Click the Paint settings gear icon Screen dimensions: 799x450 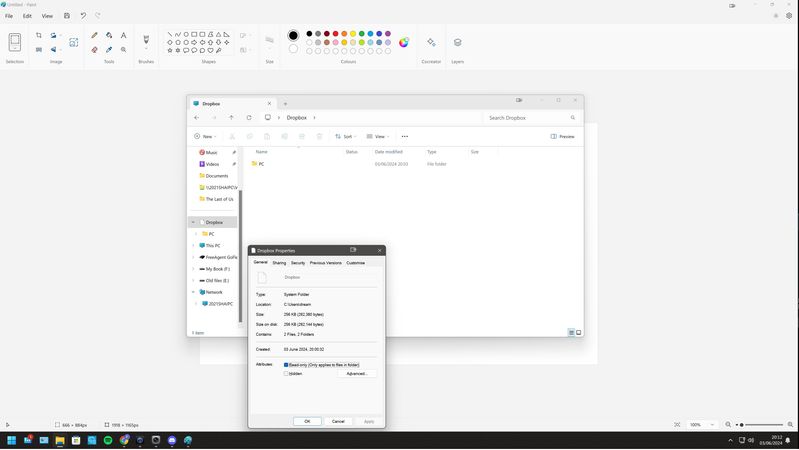click(x=789, y=16)
